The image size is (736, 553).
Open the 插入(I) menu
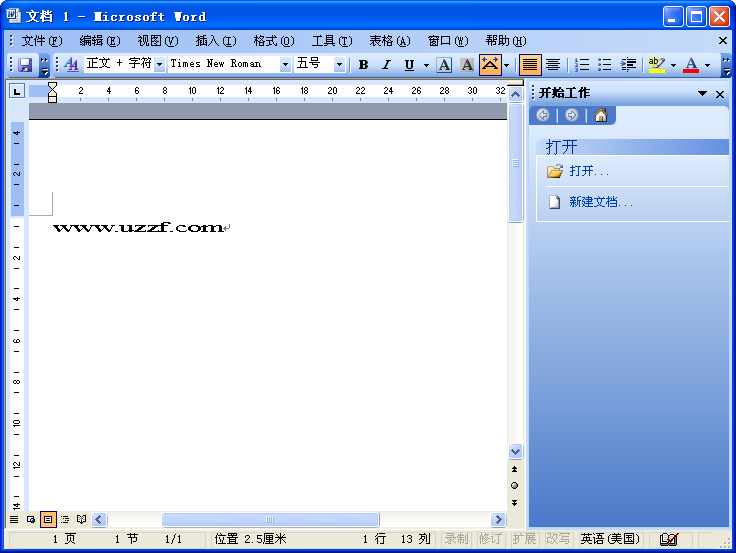(x=216, y=41)
